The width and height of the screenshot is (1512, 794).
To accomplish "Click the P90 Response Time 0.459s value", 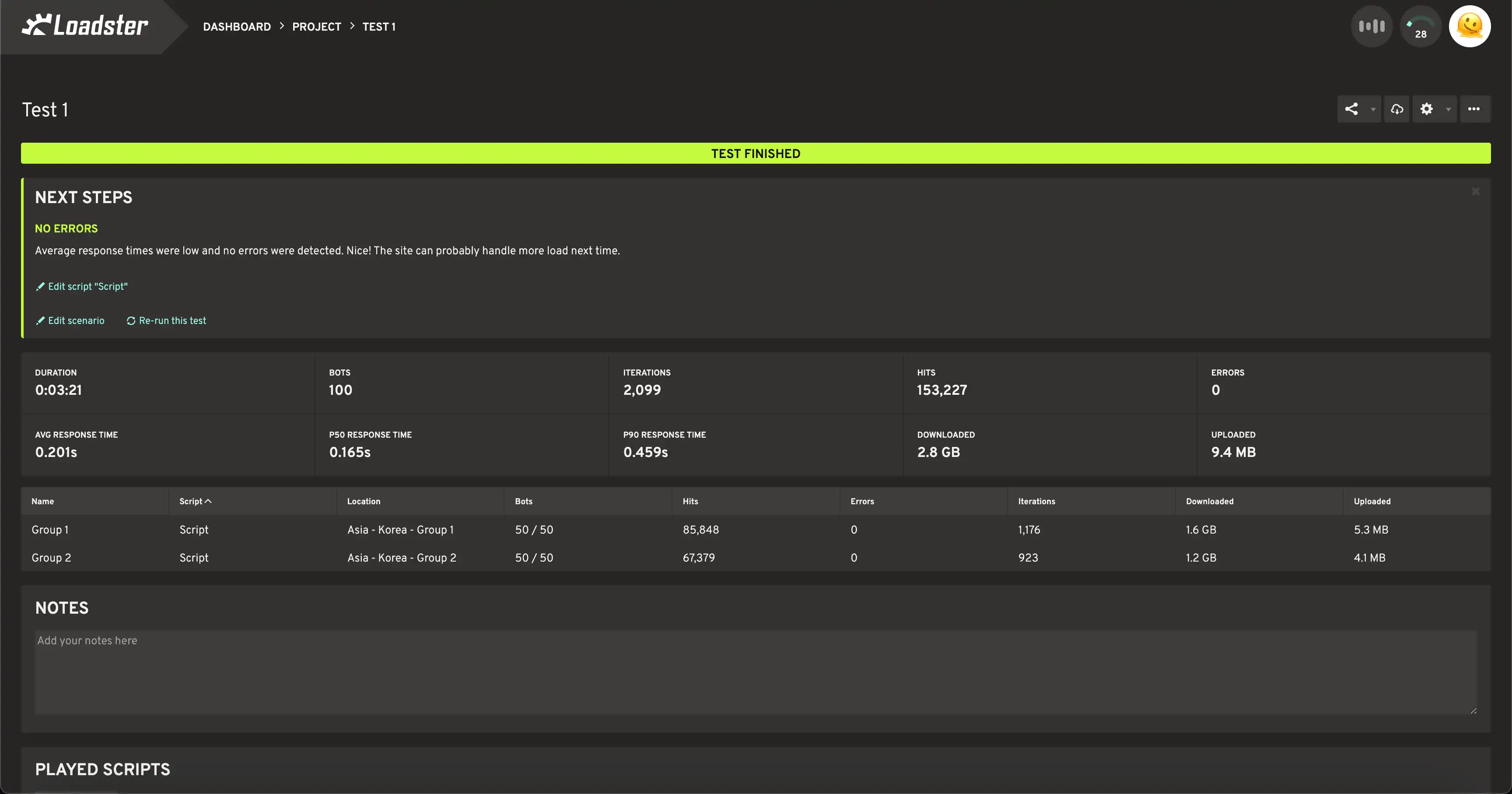I will coord(645,452).
